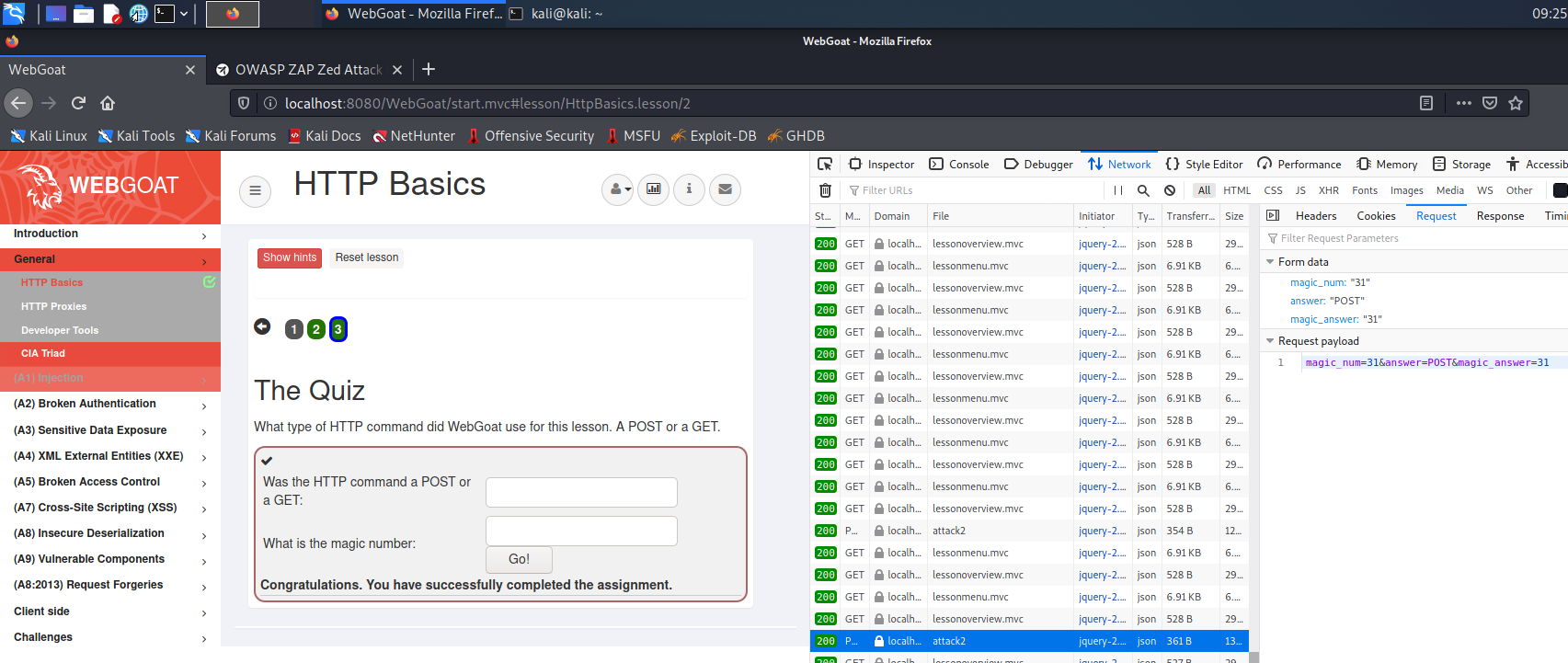The image size is (1568, 663).
Task: Collapse the Form data section
Action: 1270,262
